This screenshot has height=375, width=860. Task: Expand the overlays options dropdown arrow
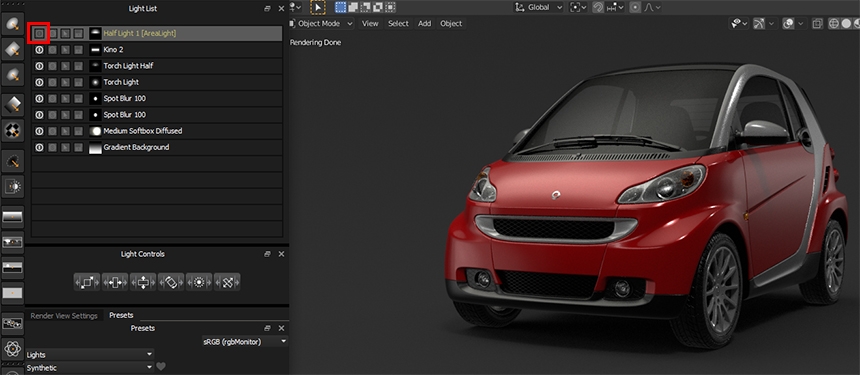point(802,24)
